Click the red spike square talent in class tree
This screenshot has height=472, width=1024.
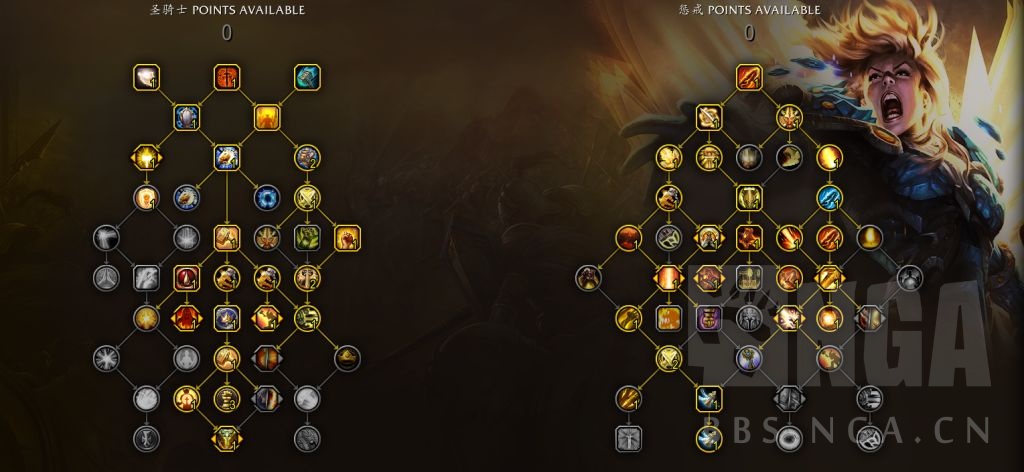[187, 278]
